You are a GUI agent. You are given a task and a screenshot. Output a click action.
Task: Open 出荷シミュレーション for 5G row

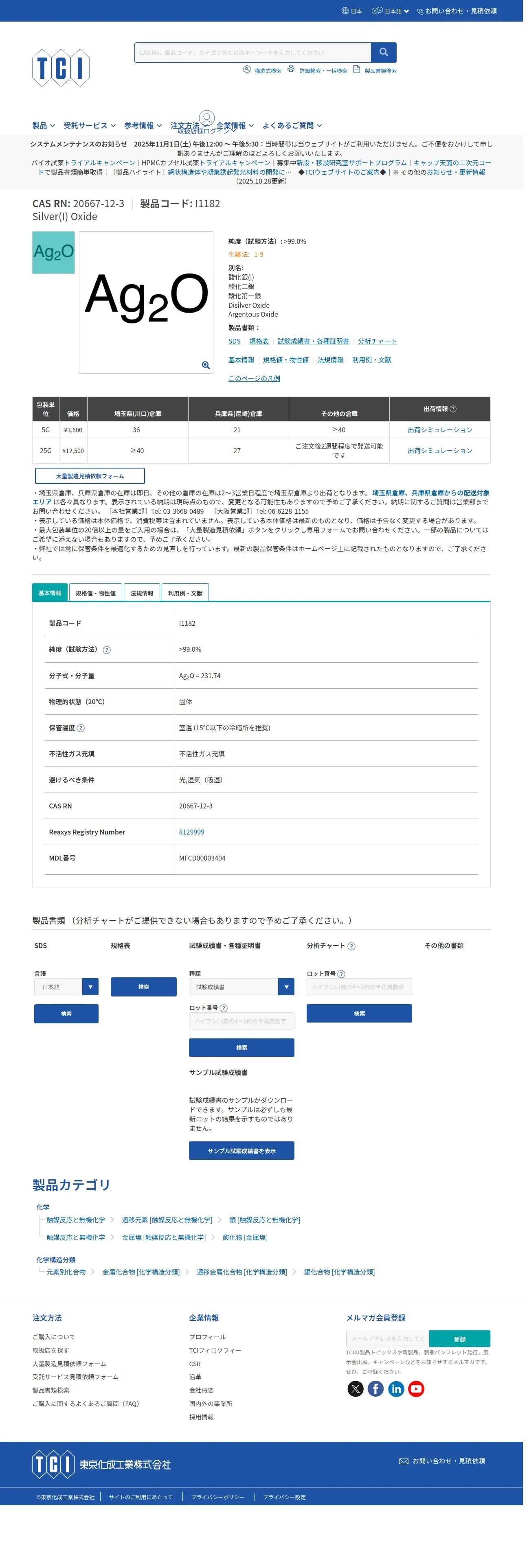[439, 430]
